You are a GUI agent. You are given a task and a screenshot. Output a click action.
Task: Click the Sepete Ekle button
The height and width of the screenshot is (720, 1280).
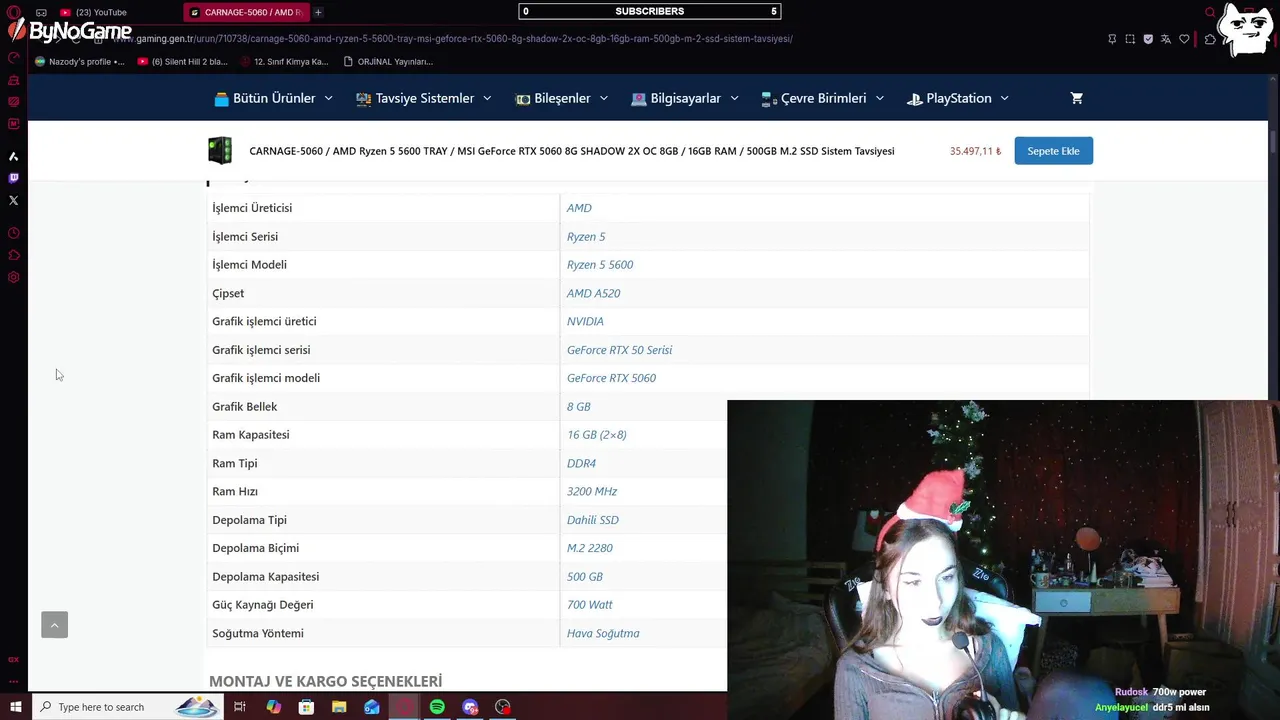tap(1053, 151)
